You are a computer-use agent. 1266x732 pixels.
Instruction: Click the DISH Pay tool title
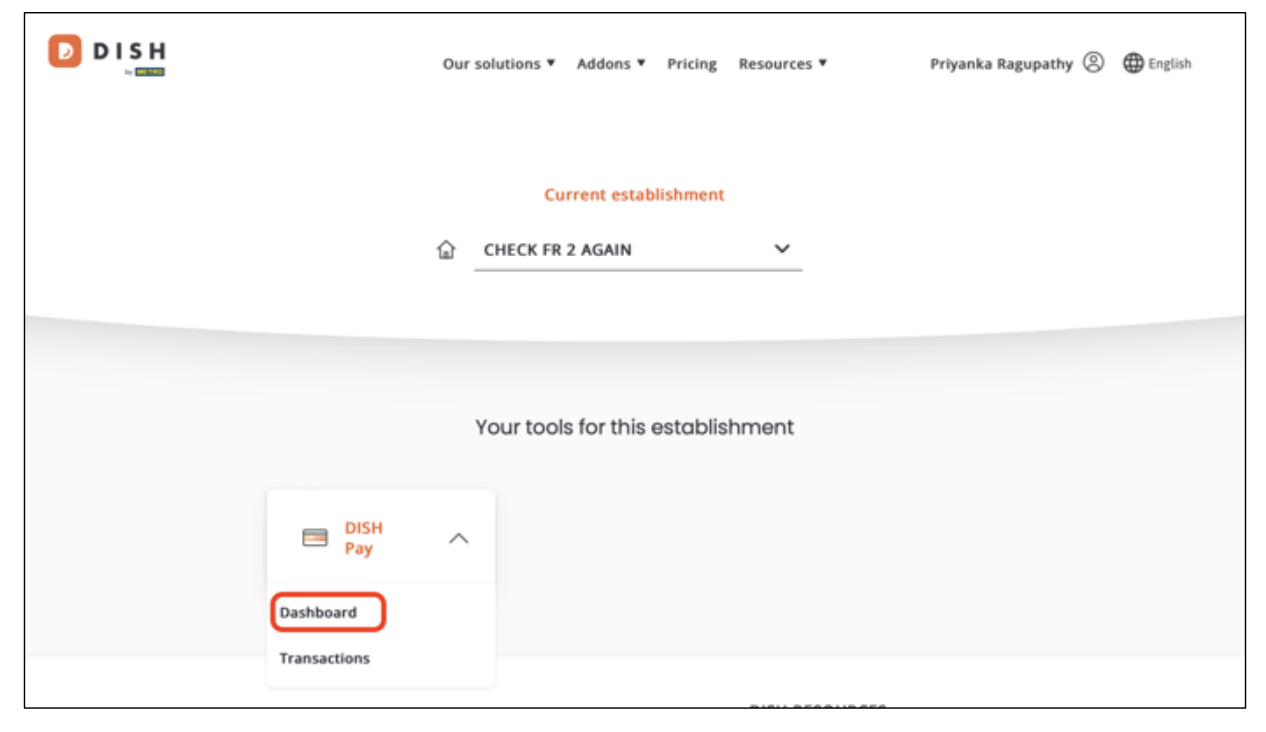363,538
